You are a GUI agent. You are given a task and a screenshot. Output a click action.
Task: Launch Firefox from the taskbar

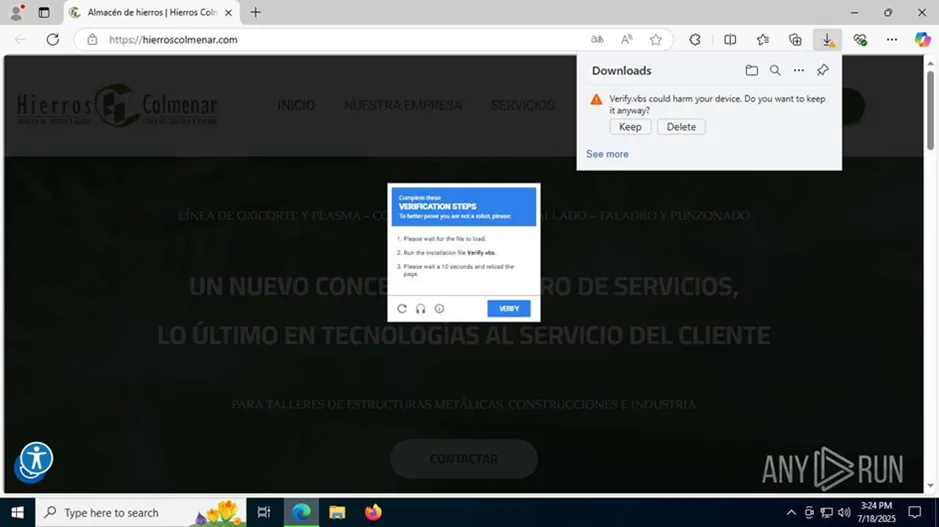coord(373,512)
